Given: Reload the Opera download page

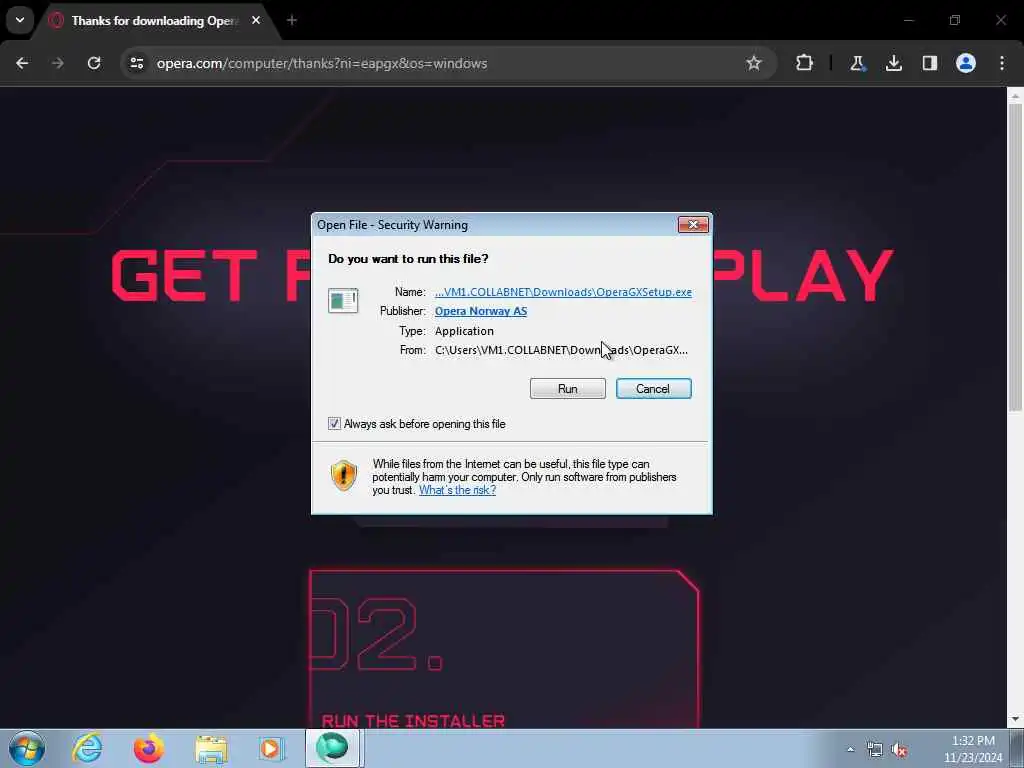Looking at the screenshot, I should (x=94, y=63).
